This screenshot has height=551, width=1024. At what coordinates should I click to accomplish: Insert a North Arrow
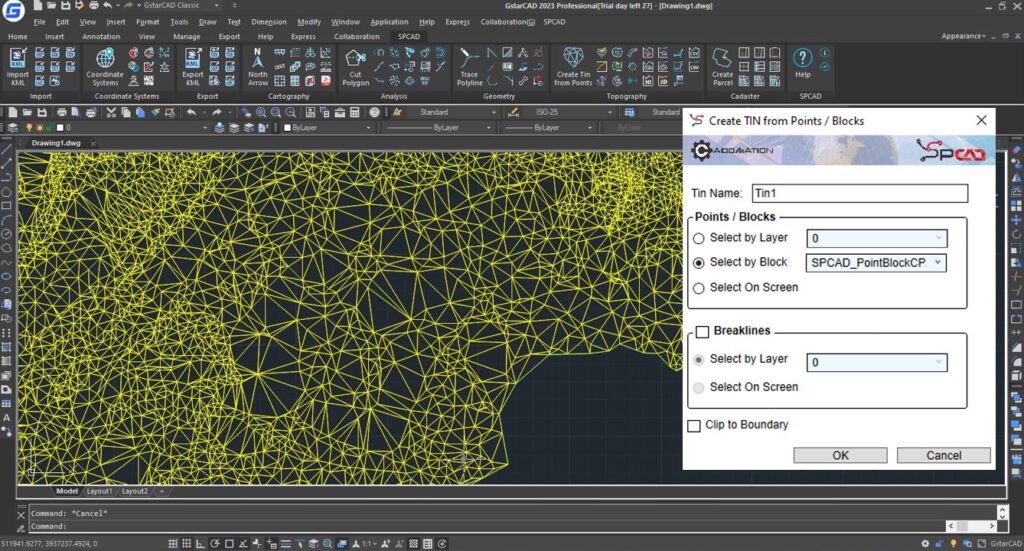[258, 66]
